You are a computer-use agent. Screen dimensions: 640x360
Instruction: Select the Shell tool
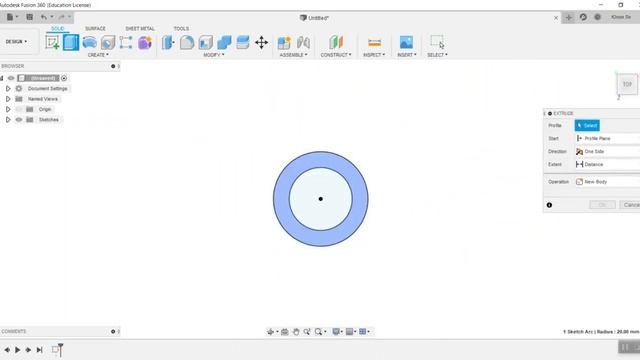point(205,42)
